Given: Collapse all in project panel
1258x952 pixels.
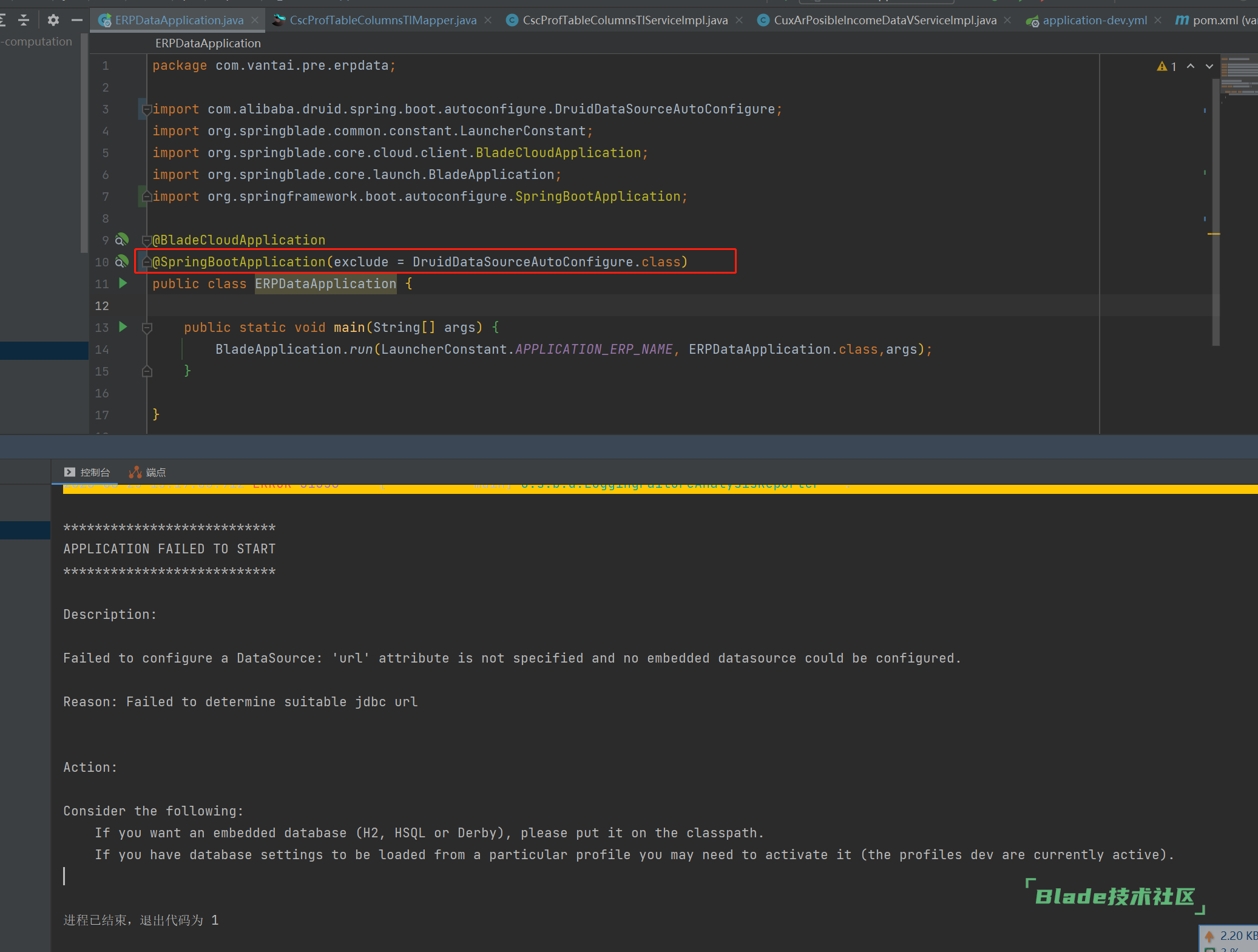Looking at the screenshot, I should tap(24, 20).
